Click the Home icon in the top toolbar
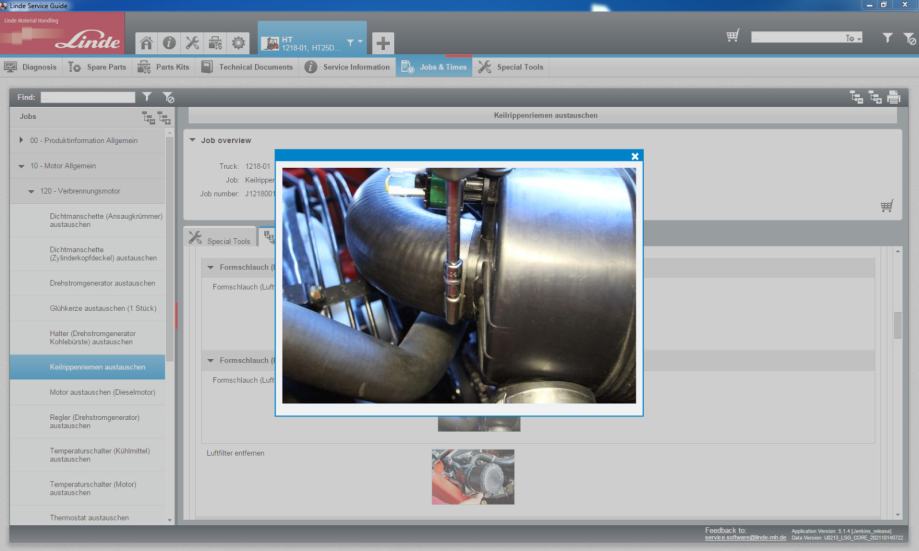This screenshot has width=919, height=551. 146,43
